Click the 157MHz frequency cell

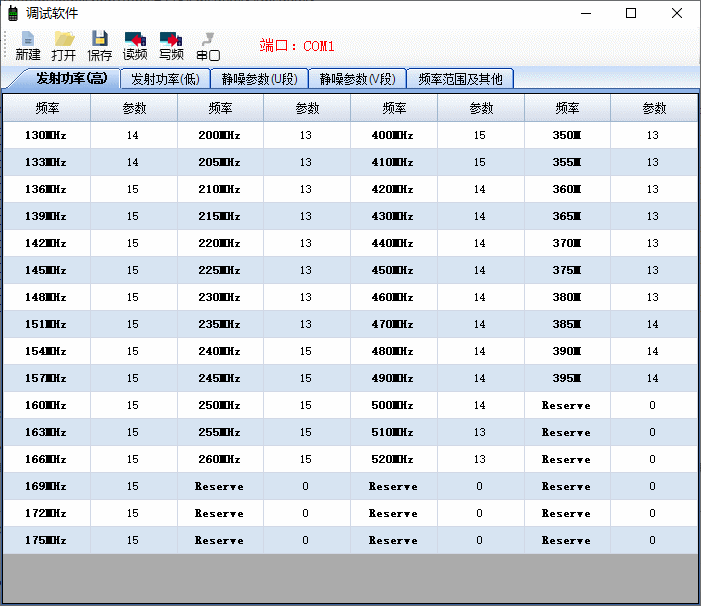(x=47, y=378)
